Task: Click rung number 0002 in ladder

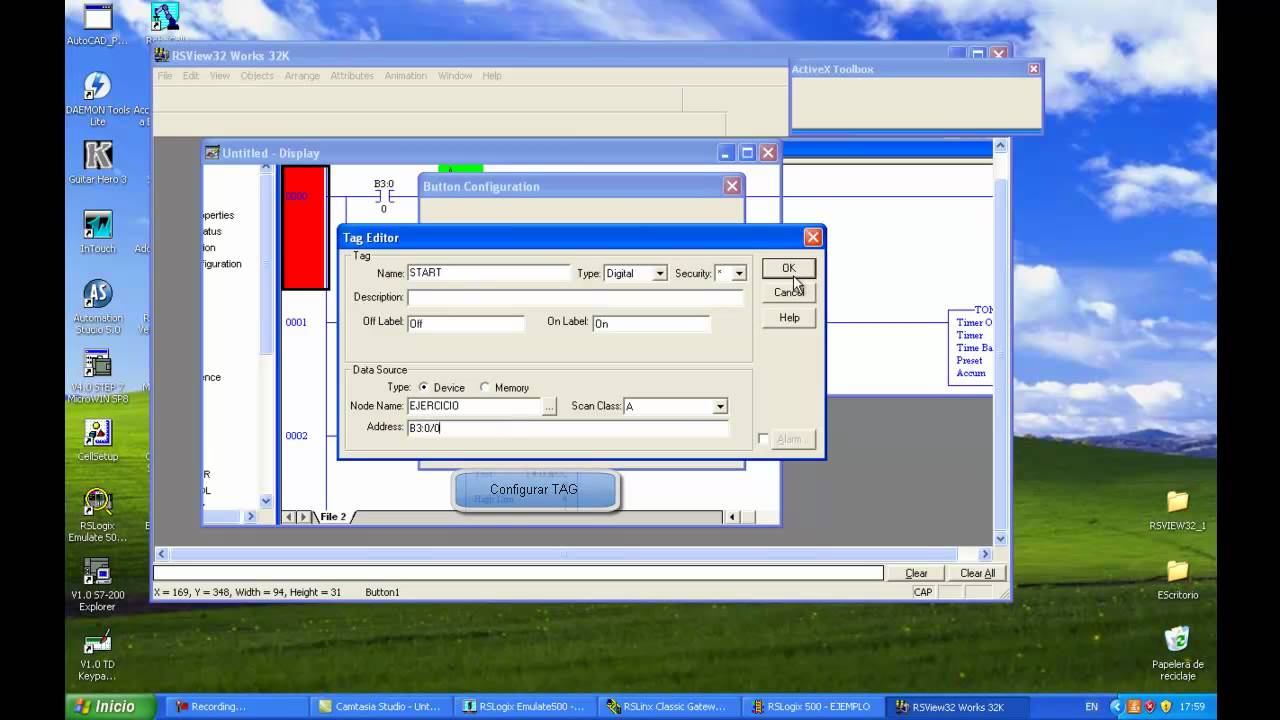Action: pos(296,435)
